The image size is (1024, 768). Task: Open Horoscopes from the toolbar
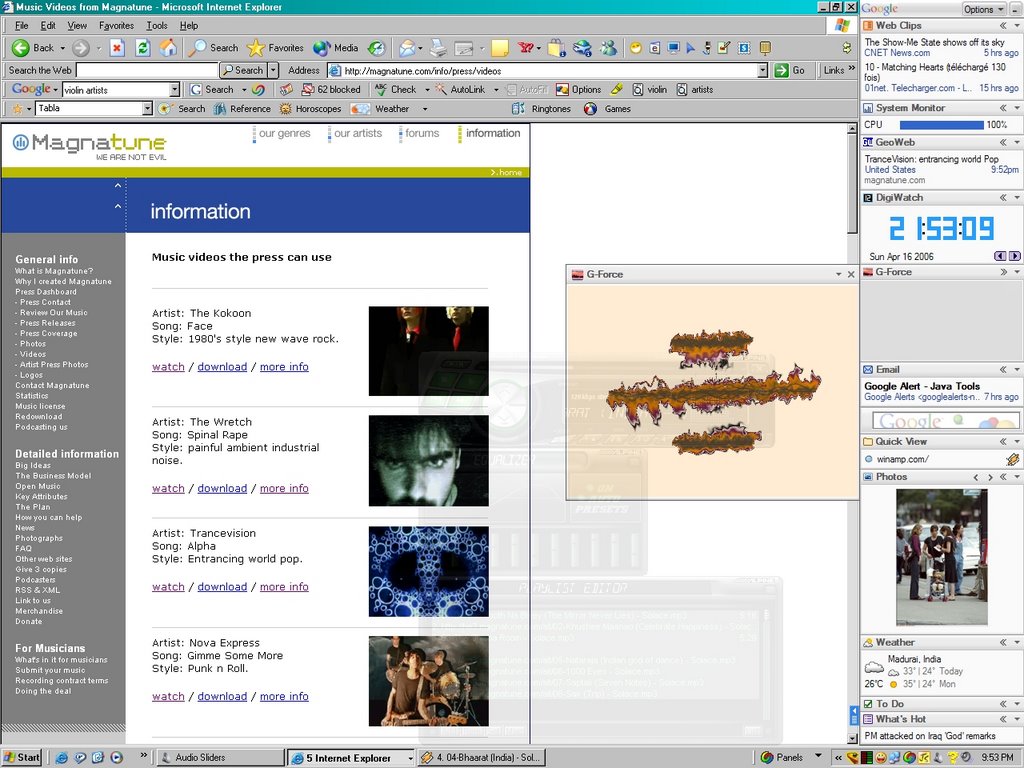pyautogui.click(x=310, y=108)
